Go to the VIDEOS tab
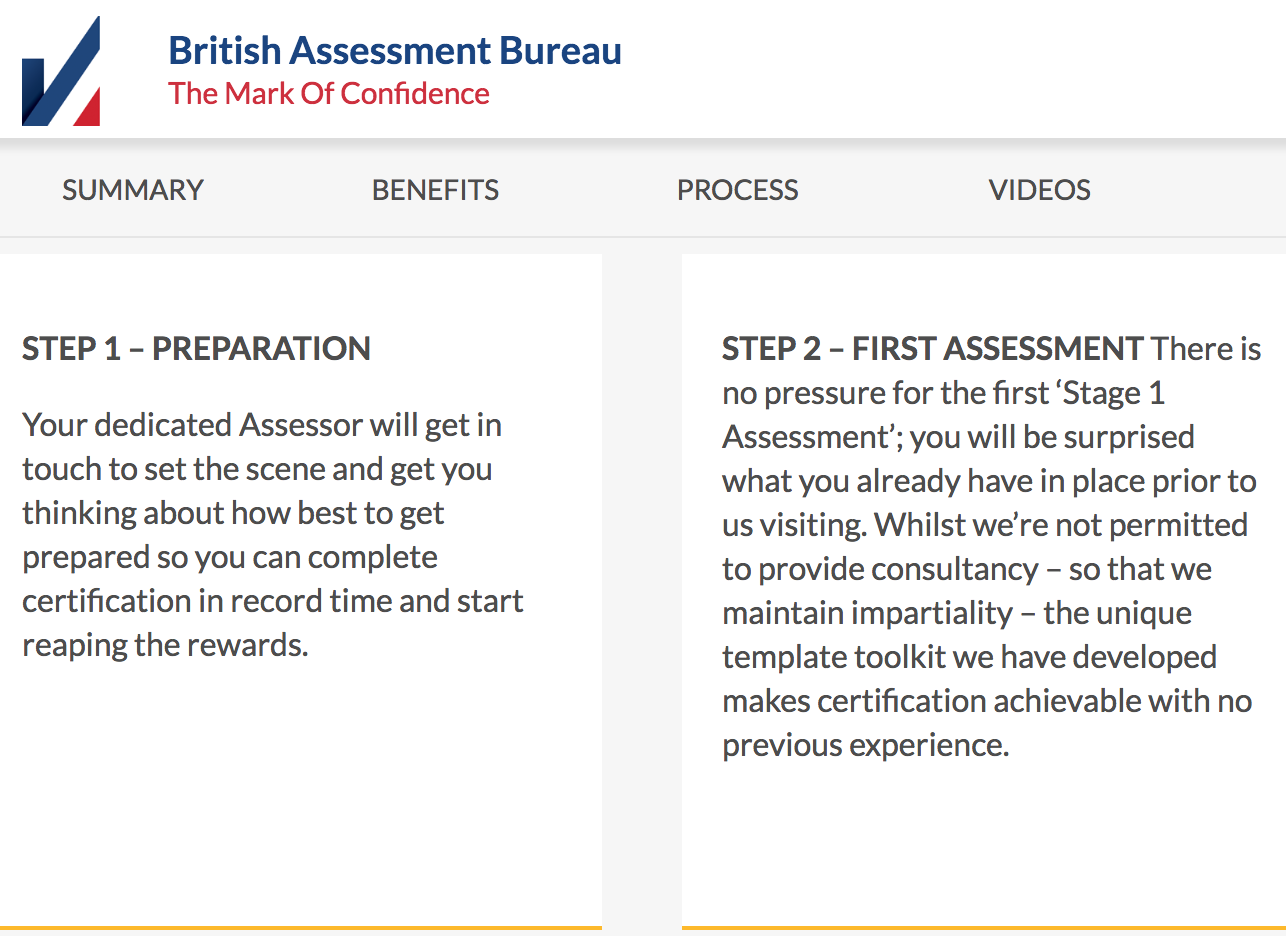 pyautogui.click(x=1040, y=190)
